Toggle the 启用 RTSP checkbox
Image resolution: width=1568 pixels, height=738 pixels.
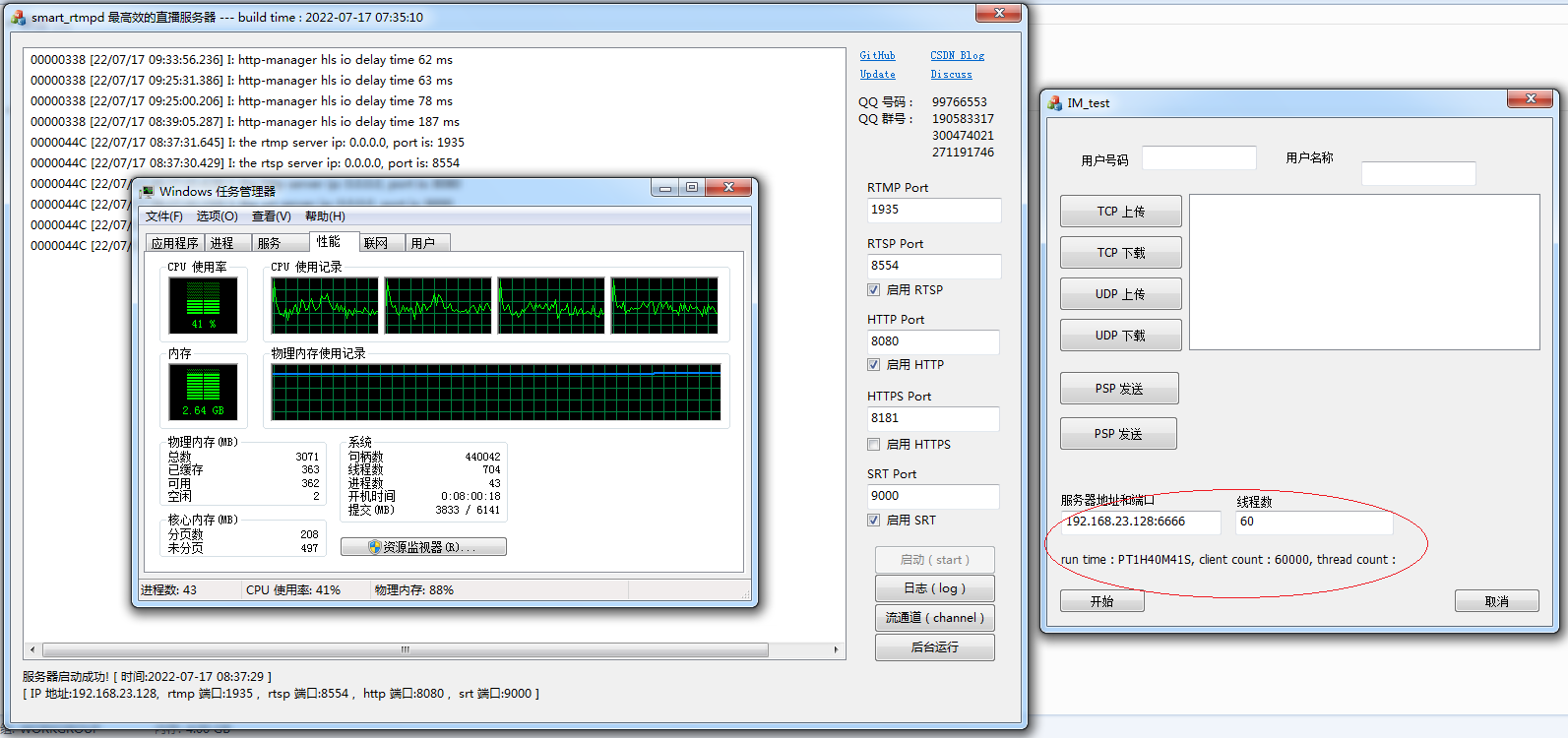(873, 289)
